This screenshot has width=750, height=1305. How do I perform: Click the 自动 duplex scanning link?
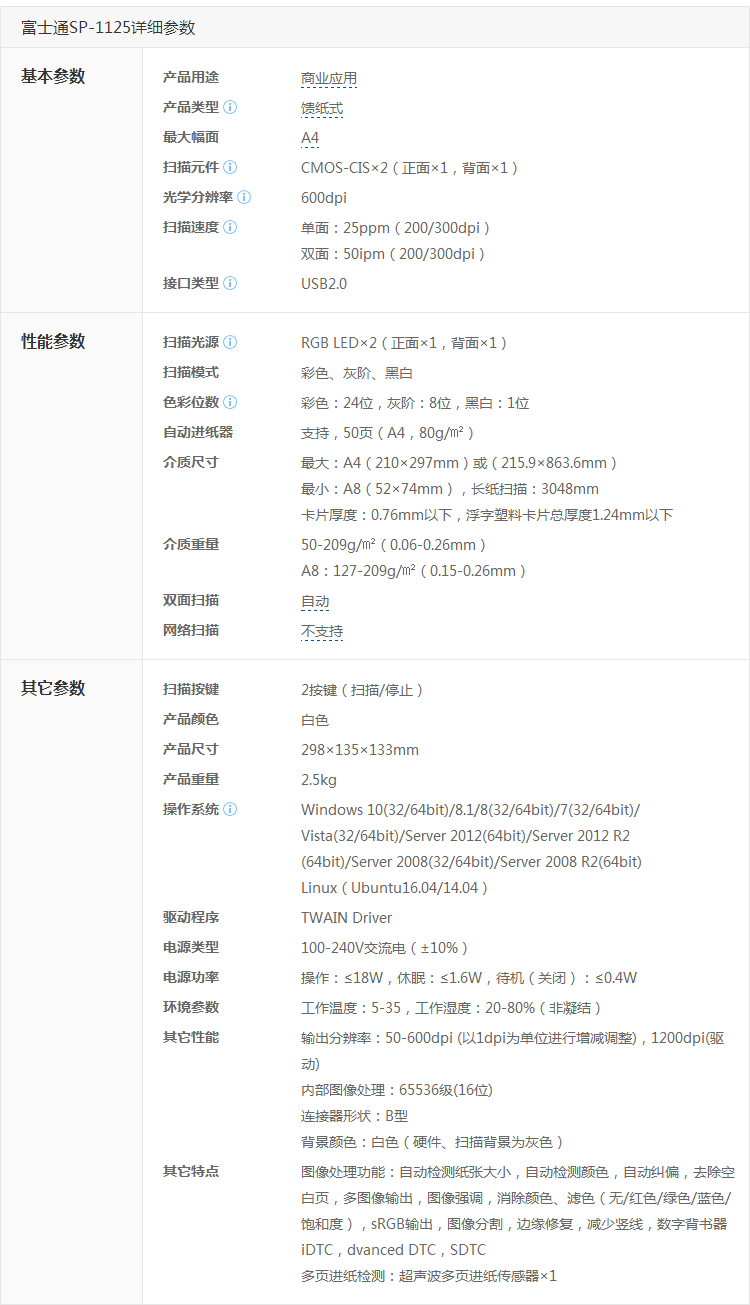coord(315,602)
